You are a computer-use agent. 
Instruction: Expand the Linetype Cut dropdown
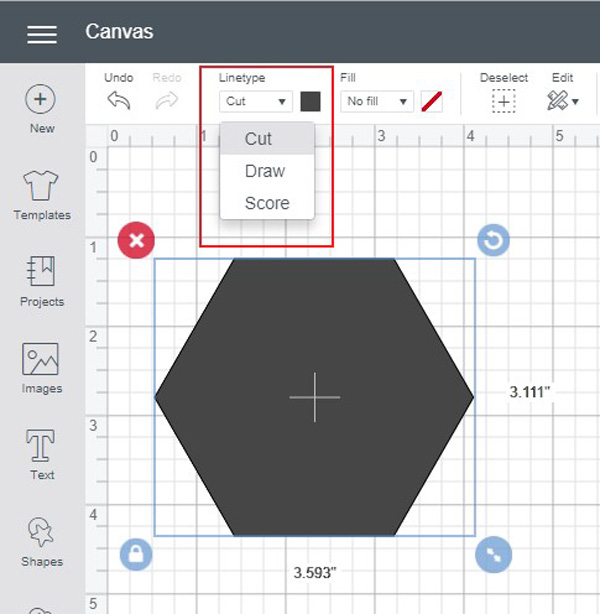coord(256,101)
